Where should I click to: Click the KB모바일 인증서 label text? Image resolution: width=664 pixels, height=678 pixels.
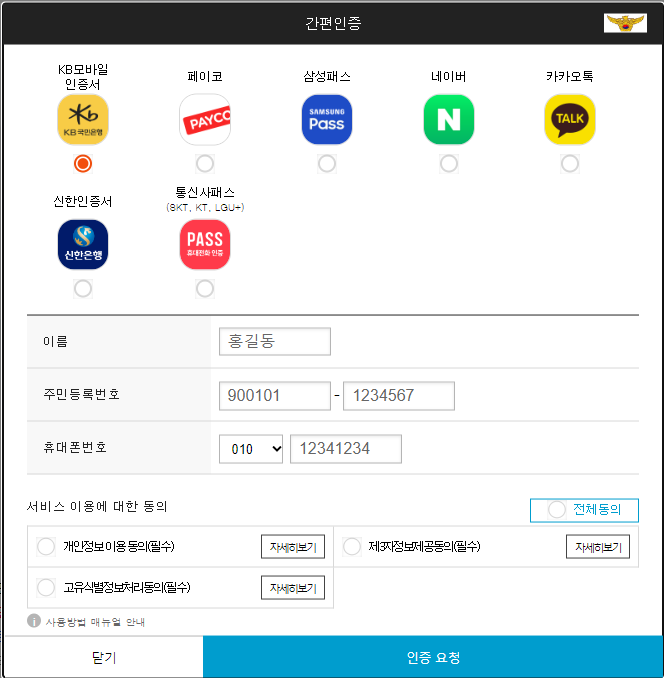(x=83, y=77)
